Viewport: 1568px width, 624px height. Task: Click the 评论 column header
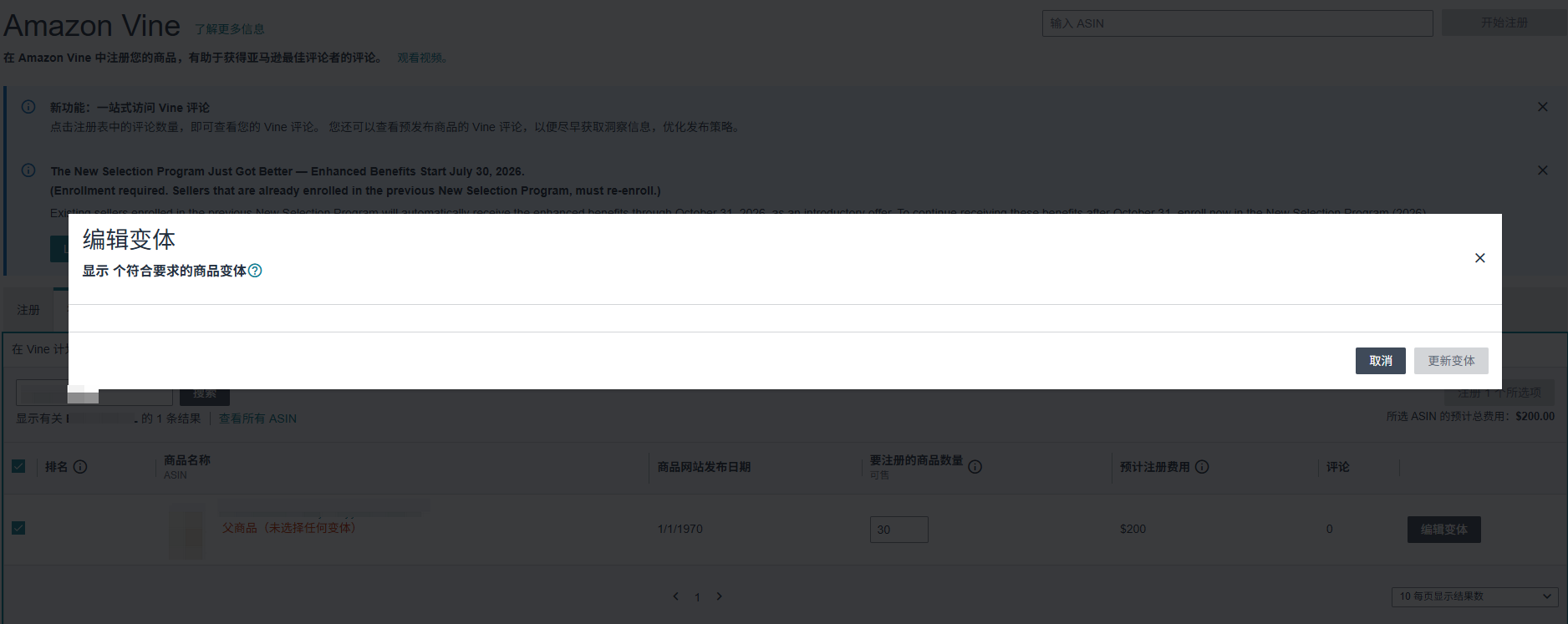point(1337,467)
